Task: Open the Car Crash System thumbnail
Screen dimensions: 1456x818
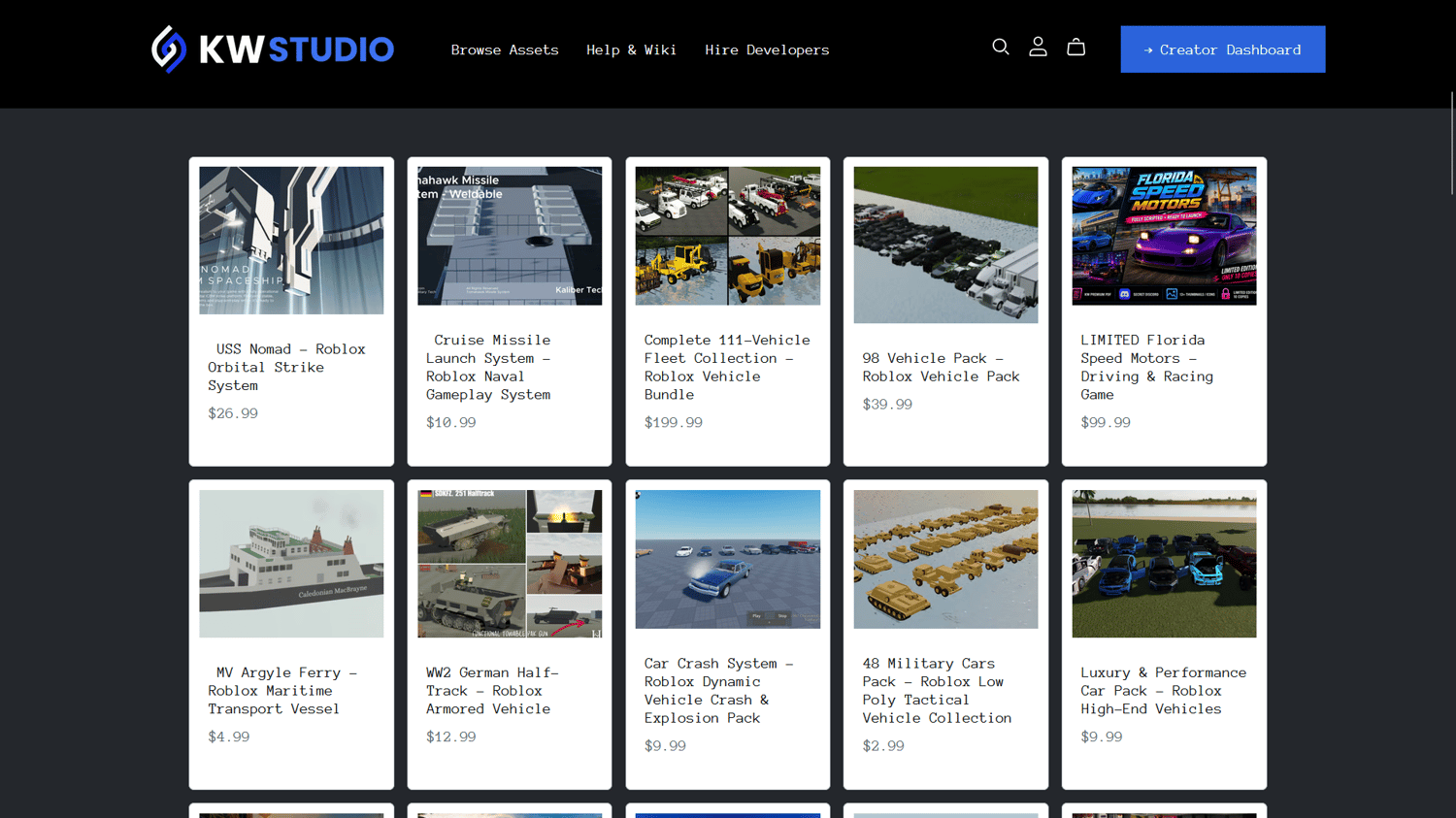Action: coord(728,559)
